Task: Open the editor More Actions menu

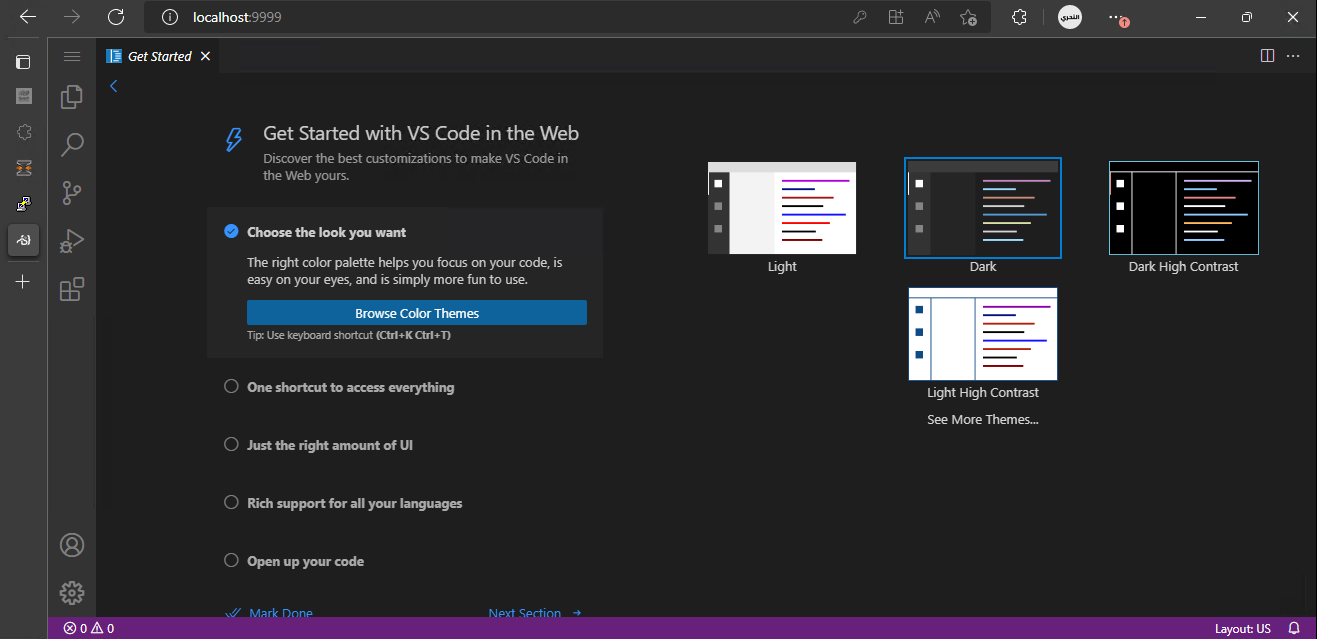Action: (x=1293, y=56)
